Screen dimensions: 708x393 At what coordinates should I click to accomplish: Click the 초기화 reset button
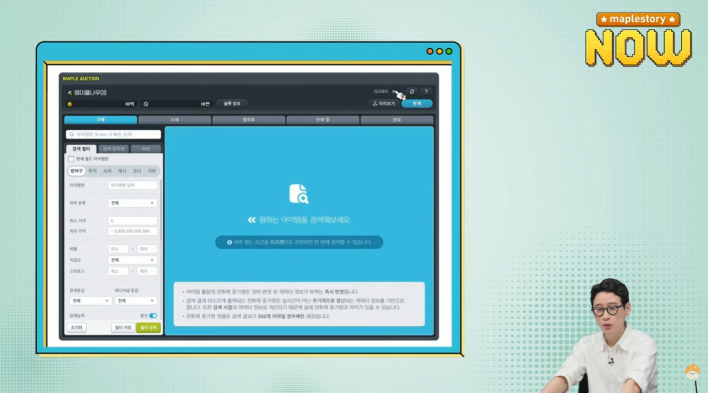pos(77,328)
